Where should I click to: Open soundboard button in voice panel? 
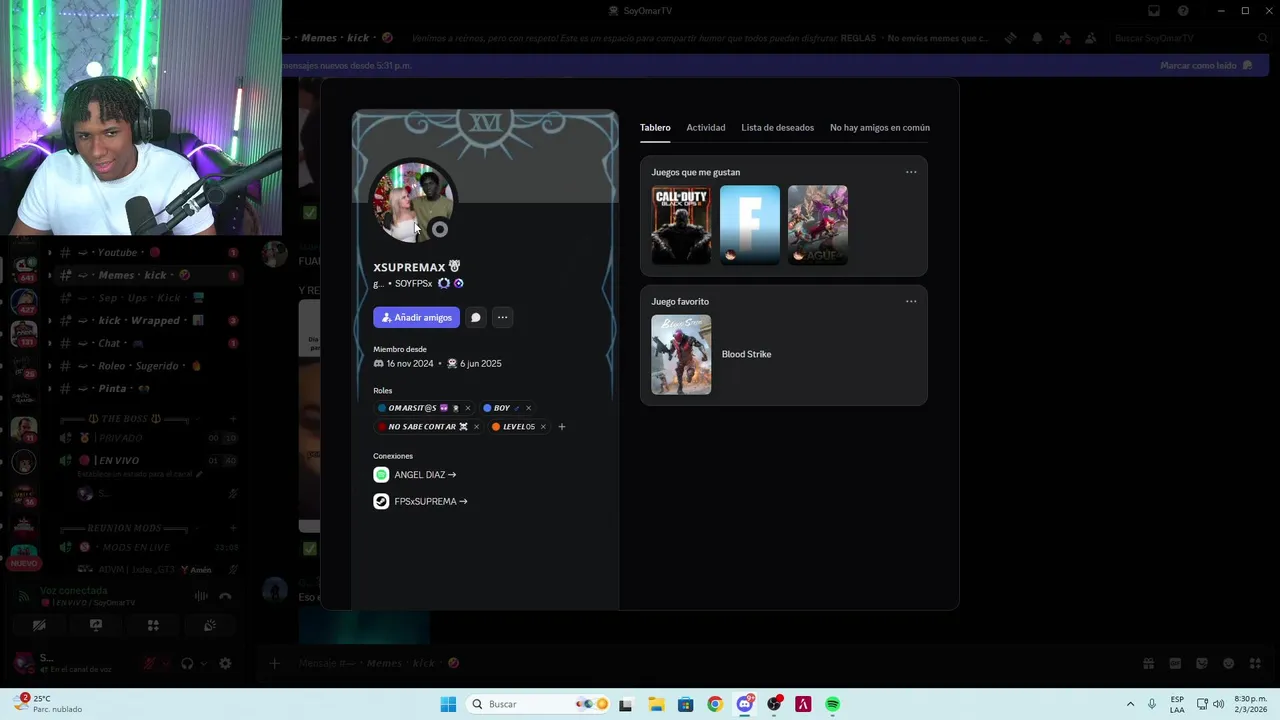point(210,626)
